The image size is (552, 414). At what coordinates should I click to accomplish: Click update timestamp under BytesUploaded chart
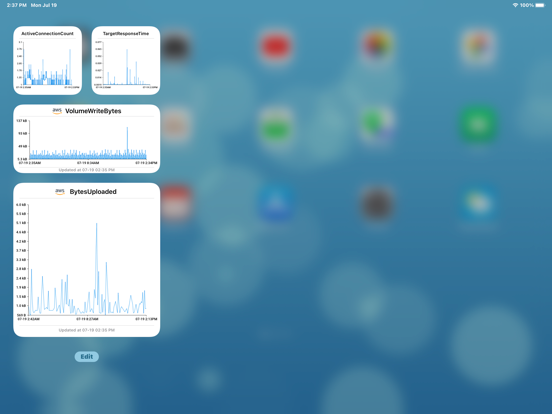click(87, 330)
